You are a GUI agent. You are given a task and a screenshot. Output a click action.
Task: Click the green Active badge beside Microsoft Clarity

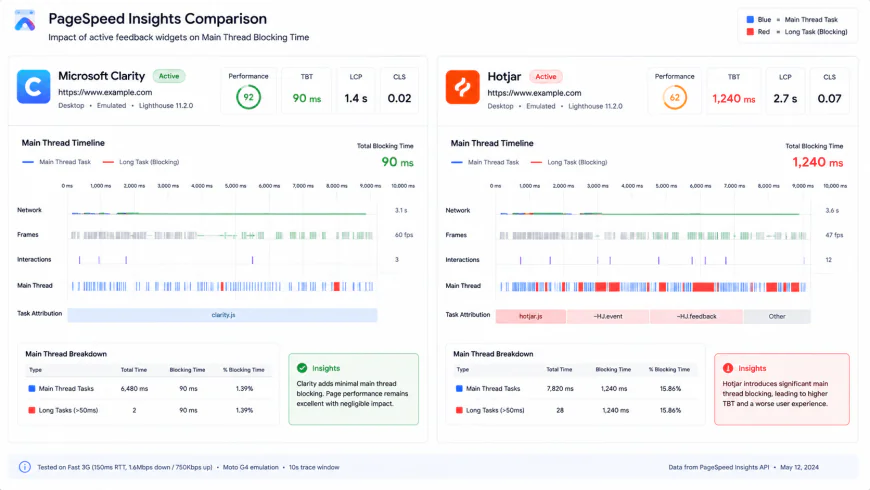click(169, 76)
